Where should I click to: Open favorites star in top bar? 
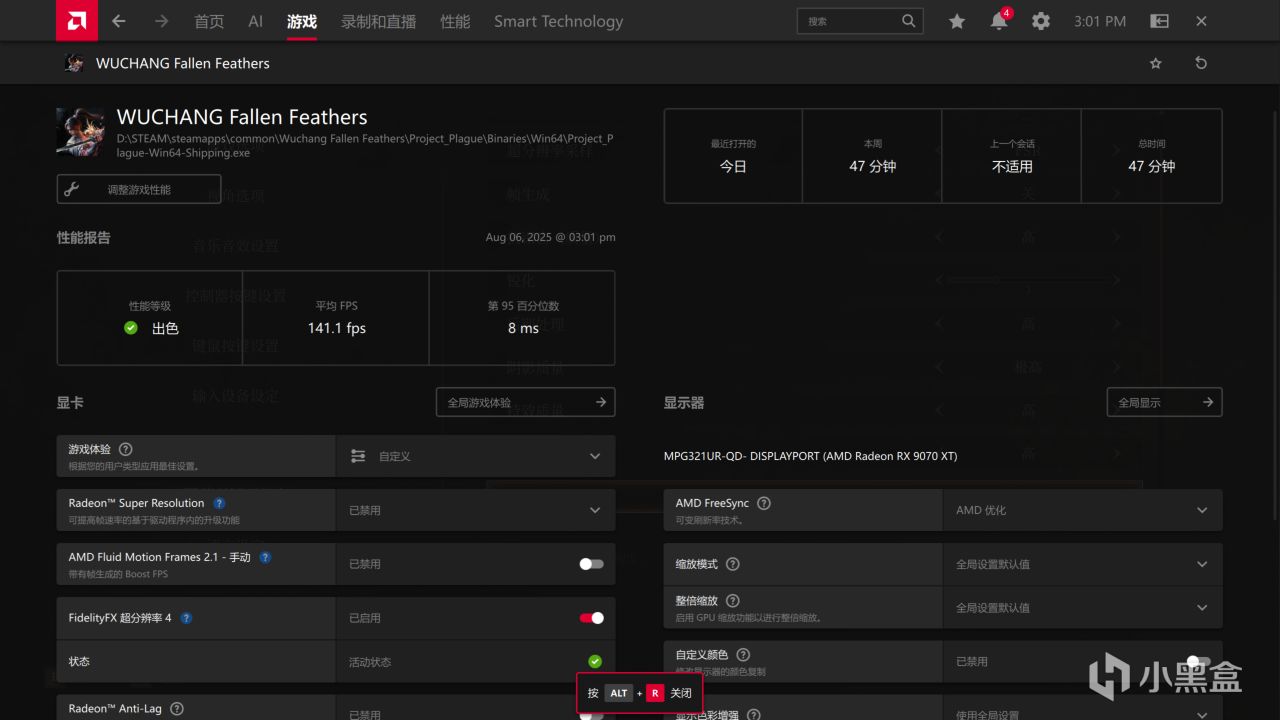pyautogui.click(x=957, y=21)
